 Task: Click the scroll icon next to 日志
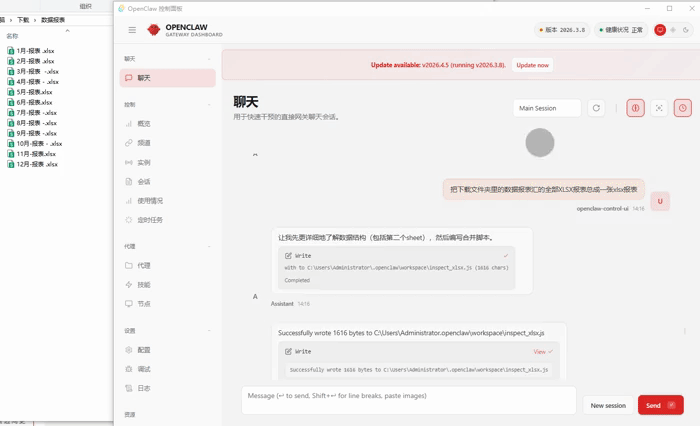[x=129, y=388]
